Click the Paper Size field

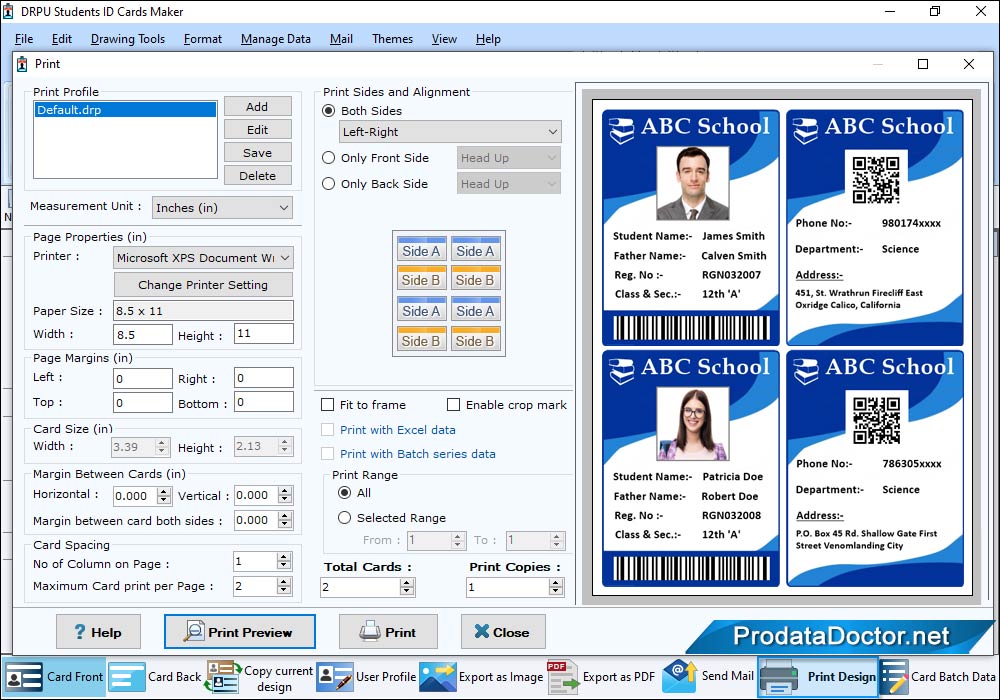pos(203,311)
